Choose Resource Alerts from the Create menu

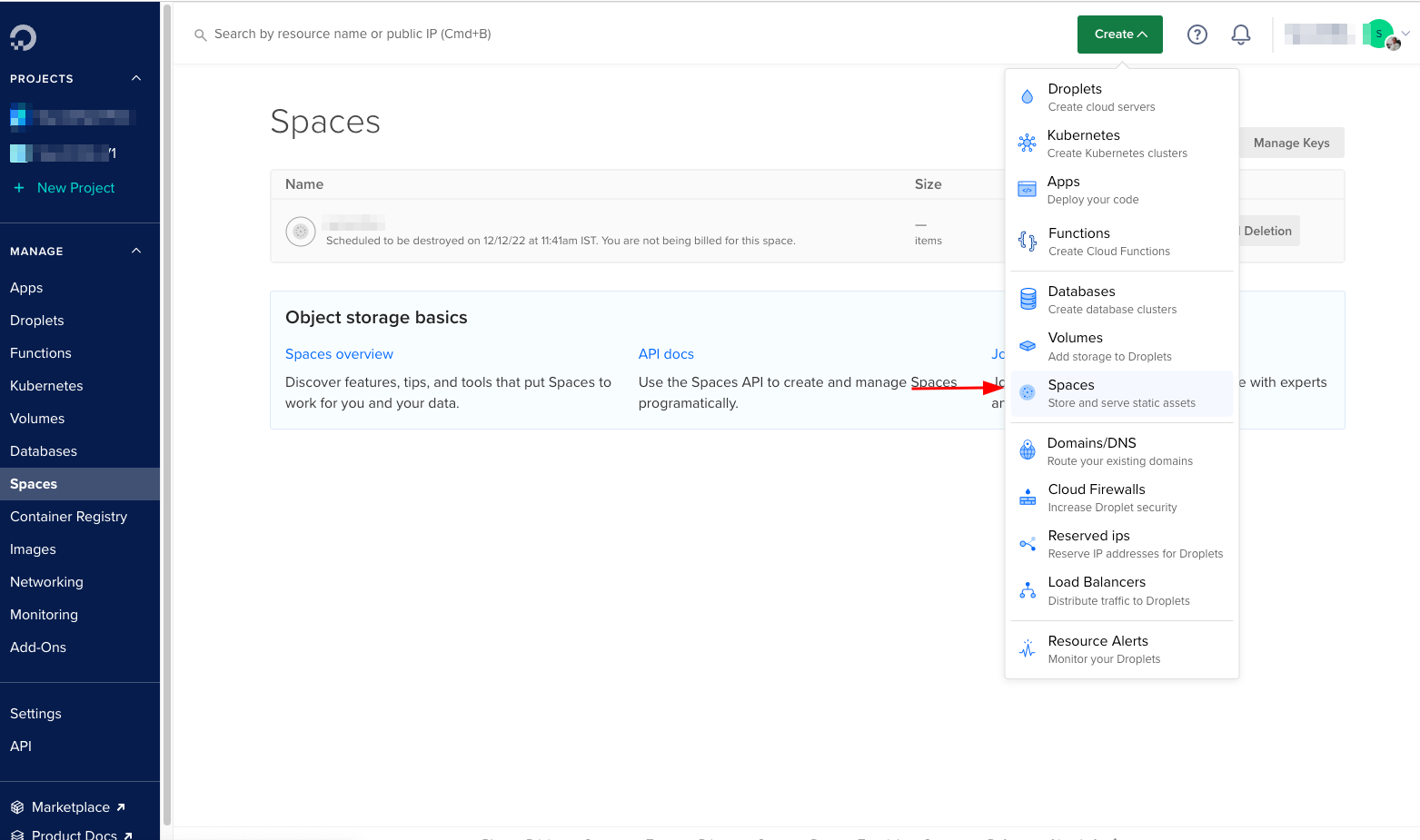pyautogui.click(x=1122, y=649)
